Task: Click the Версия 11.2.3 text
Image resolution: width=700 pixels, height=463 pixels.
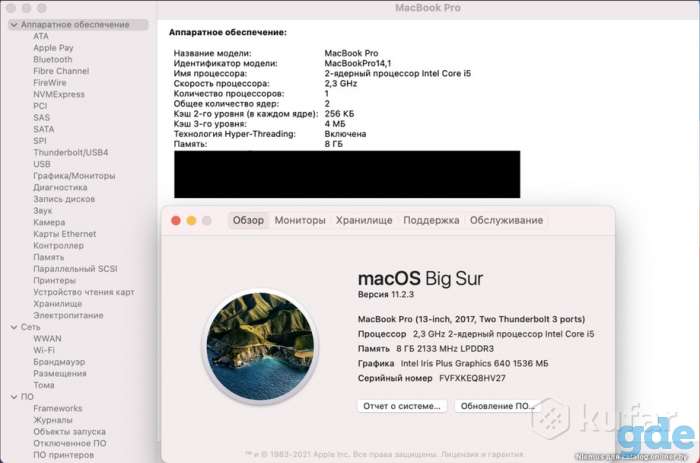Action: click(386, 295)
